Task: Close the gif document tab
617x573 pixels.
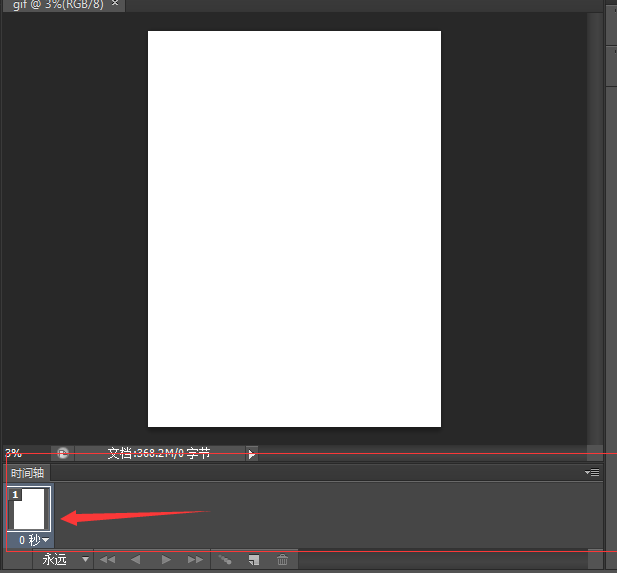Action: click(x=115, y=4)
